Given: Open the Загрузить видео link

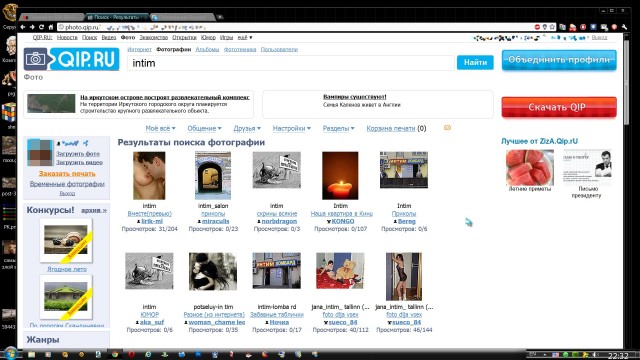Looking at the screenshot, I should pos(79,162).
